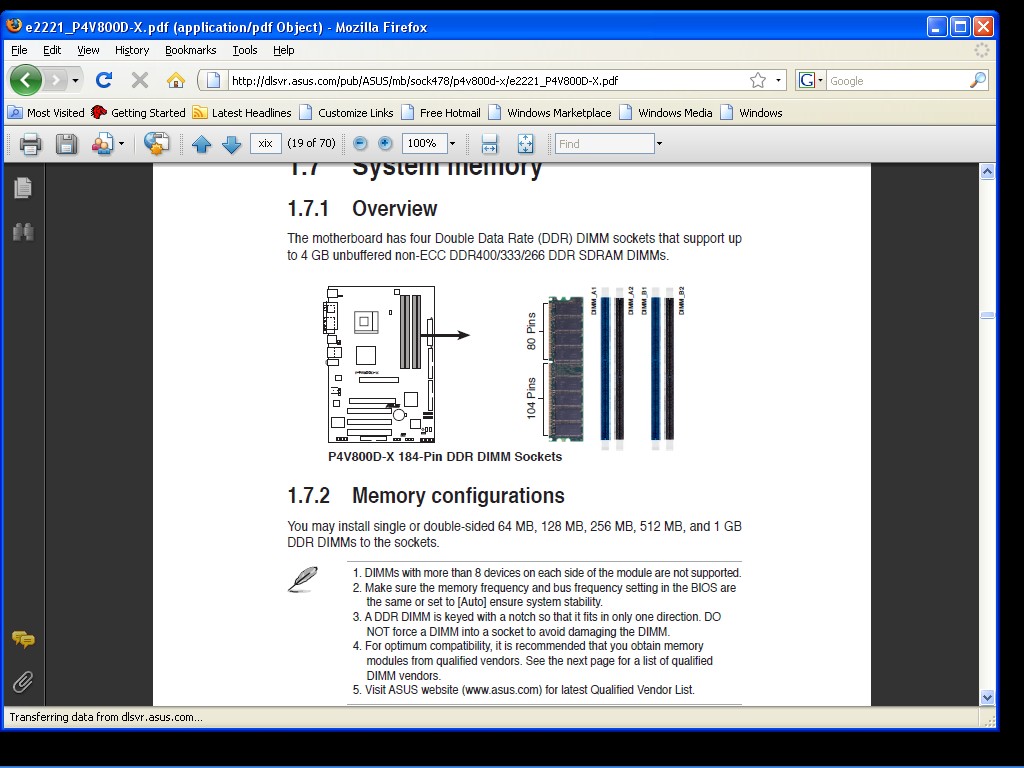Open the zoom level dropdown
The width and height of the screenshot is (1024, 768).
(452, 144)
